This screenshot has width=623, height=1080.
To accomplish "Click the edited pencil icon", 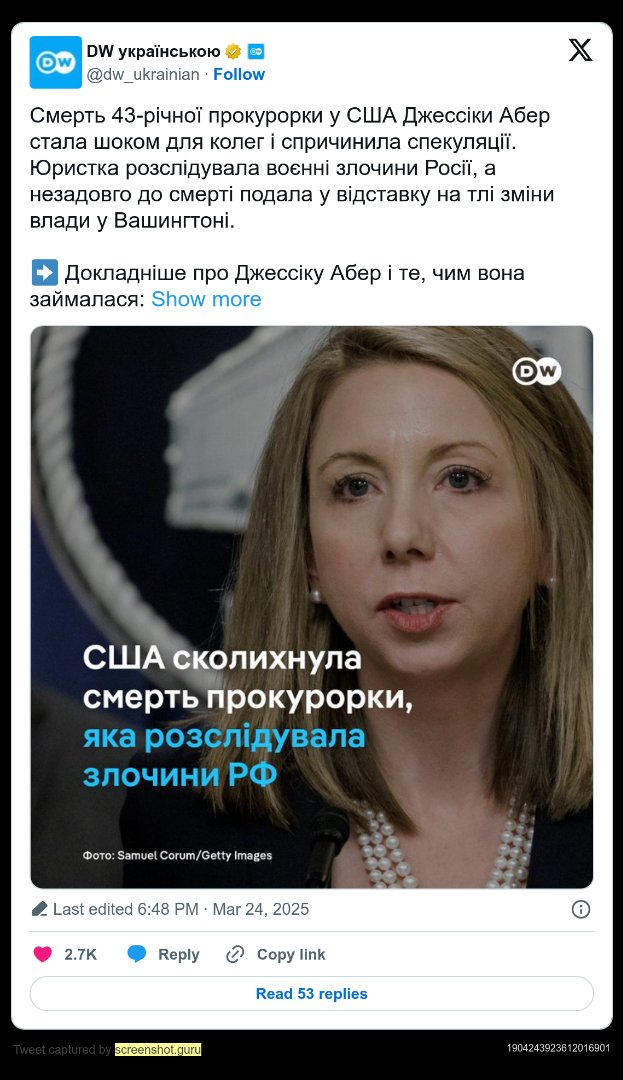I will pos(40,909).
